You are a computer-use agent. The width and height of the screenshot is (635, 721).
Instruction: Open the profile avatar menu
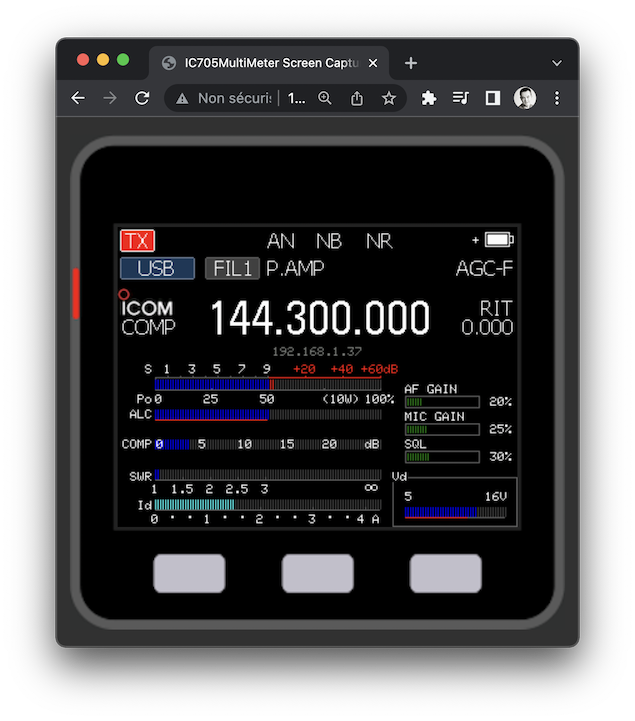click(525, 98)
